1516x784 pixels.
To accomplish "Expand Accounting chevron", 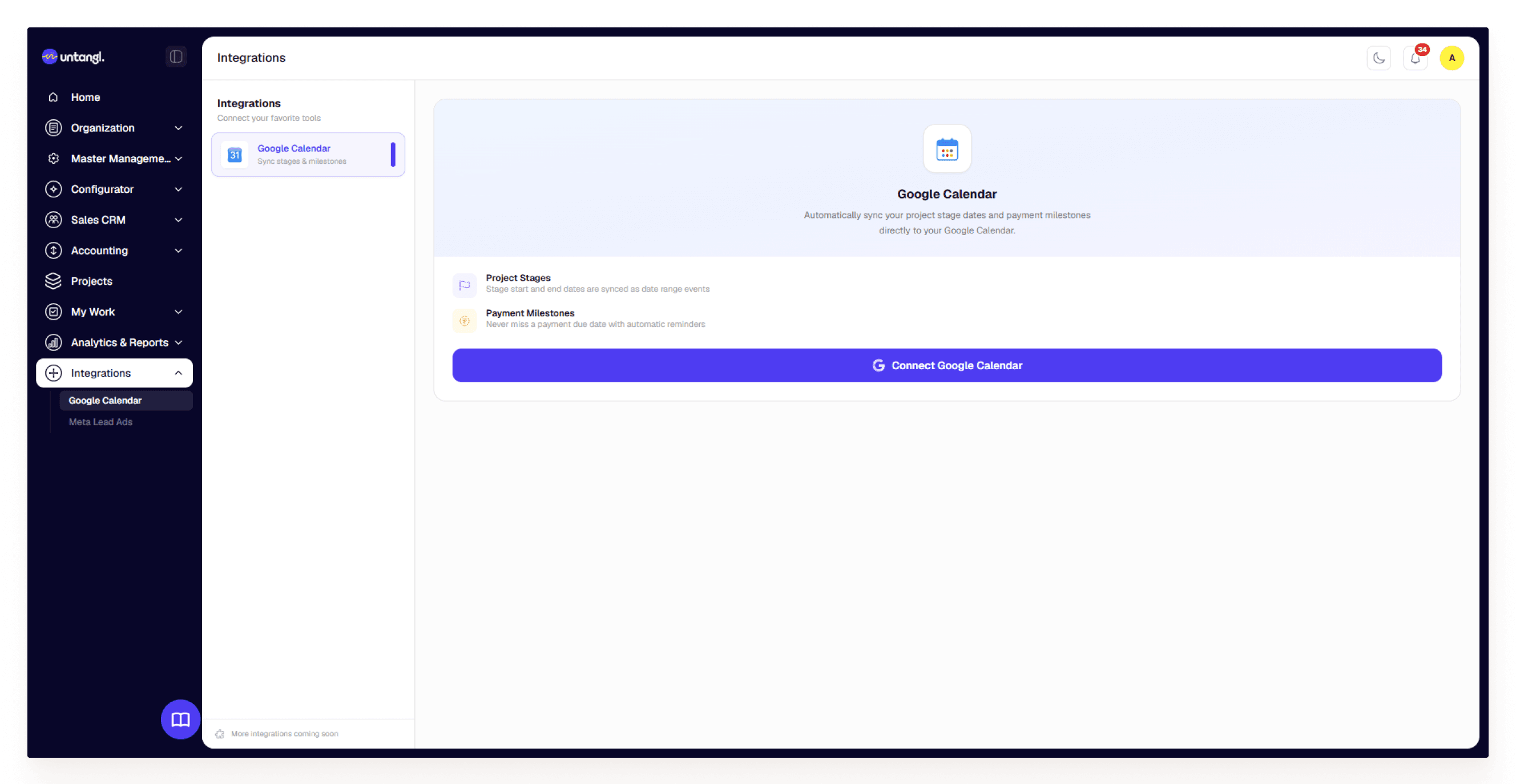I will coord(178,250).
